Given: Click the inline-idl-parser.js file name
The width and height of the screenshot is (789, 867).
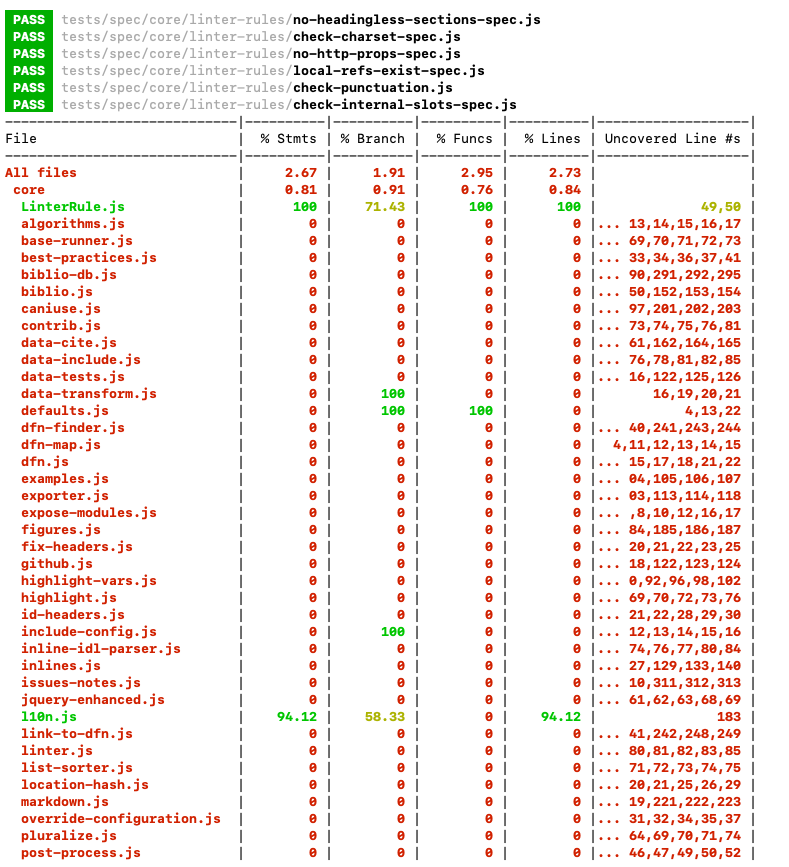Looking at the screenshot, I should [101, 649].
